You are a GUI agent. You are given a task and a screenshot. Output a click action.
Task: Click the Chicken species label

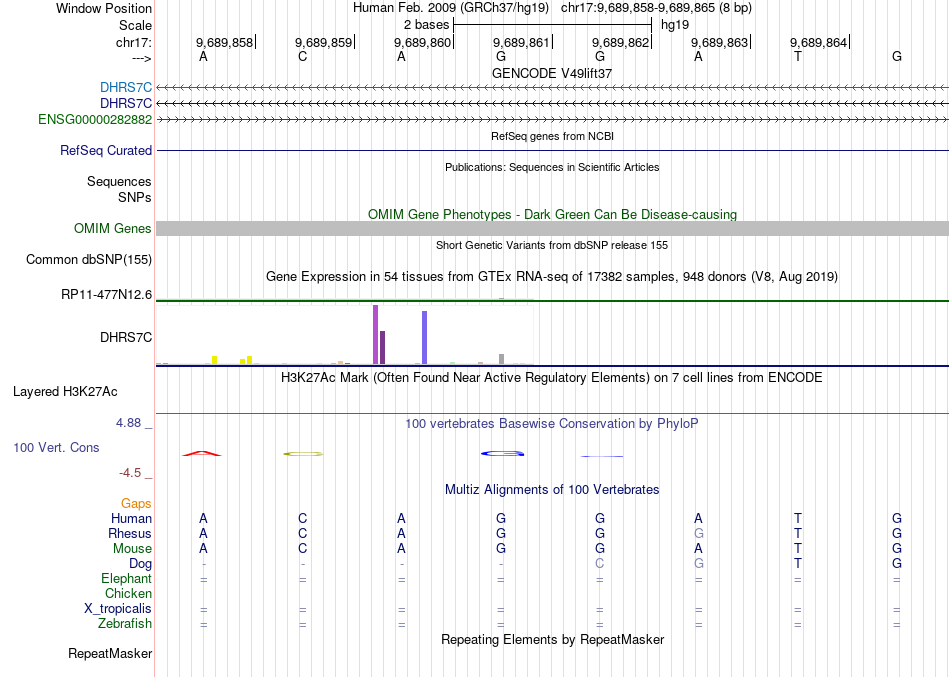(128, 593)
